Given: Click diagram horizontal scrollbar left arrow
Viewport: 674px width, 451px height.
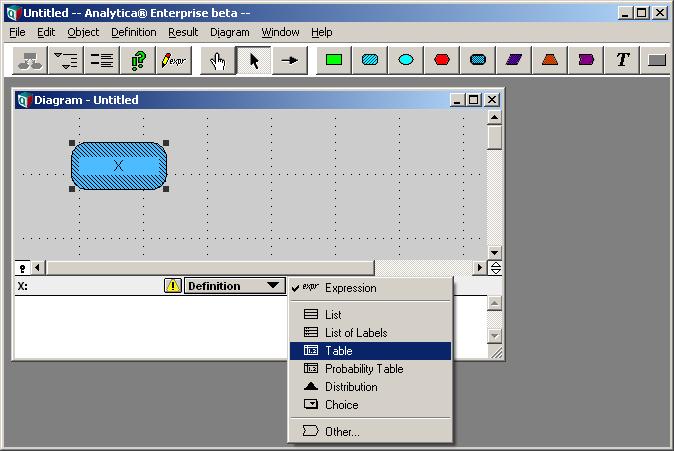Looking at the screenshot, I should point(37,268).
